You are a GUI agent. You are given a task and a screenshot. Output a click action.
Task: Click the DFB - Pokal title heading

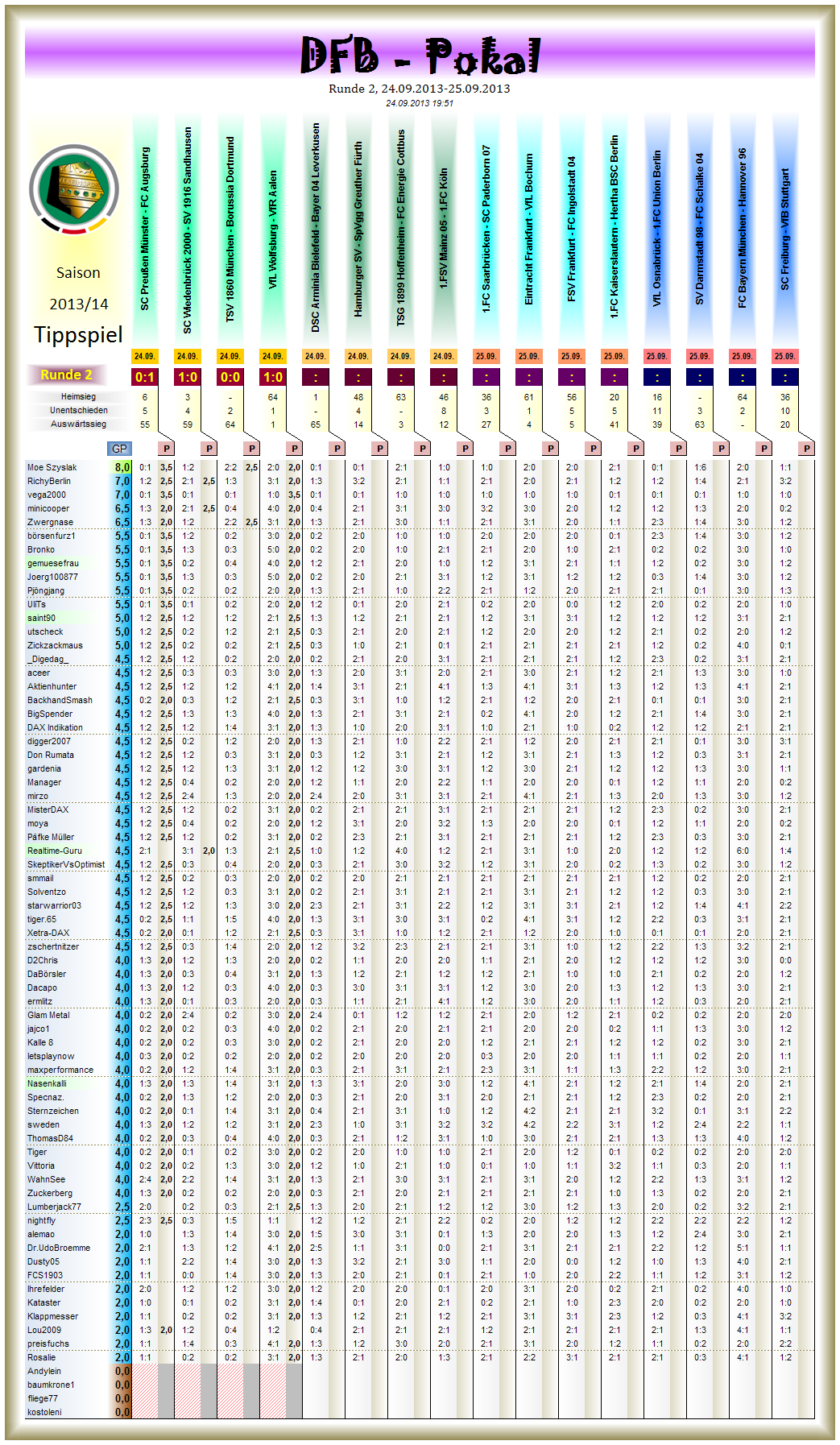click(x=420, y=56)
